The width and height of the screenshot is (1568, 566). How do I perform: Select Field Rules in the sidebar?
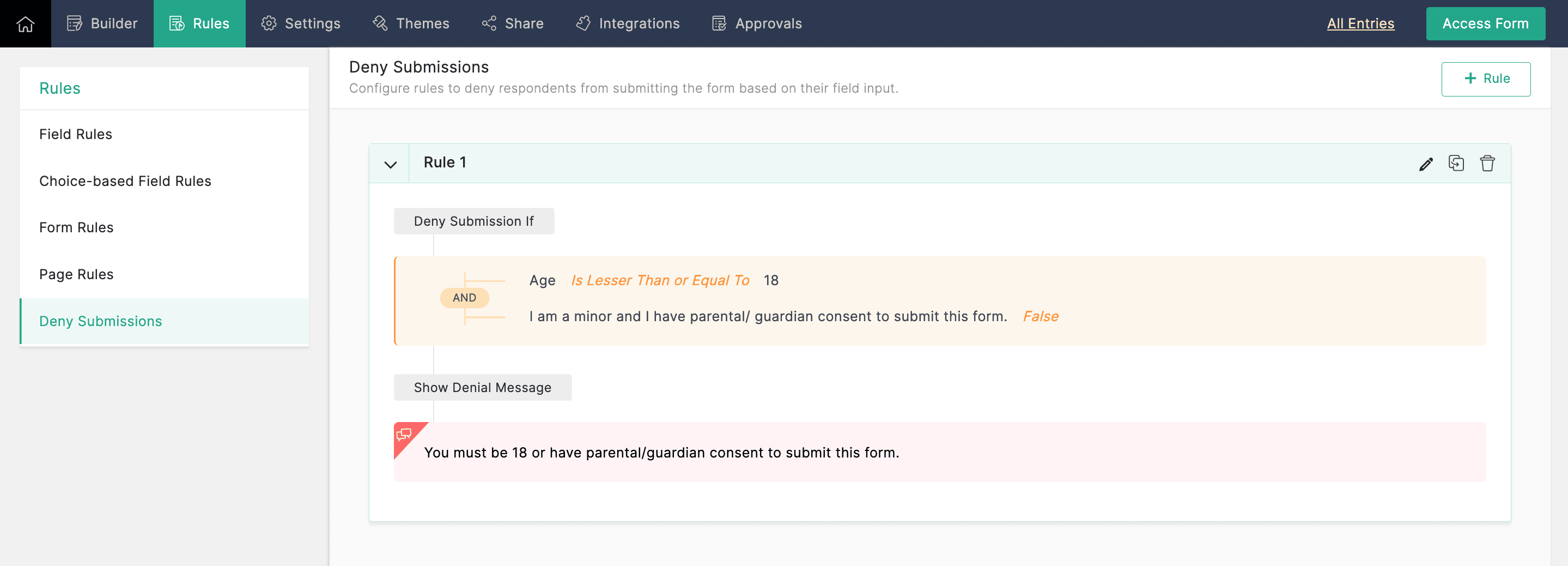(x=76, y=134)
